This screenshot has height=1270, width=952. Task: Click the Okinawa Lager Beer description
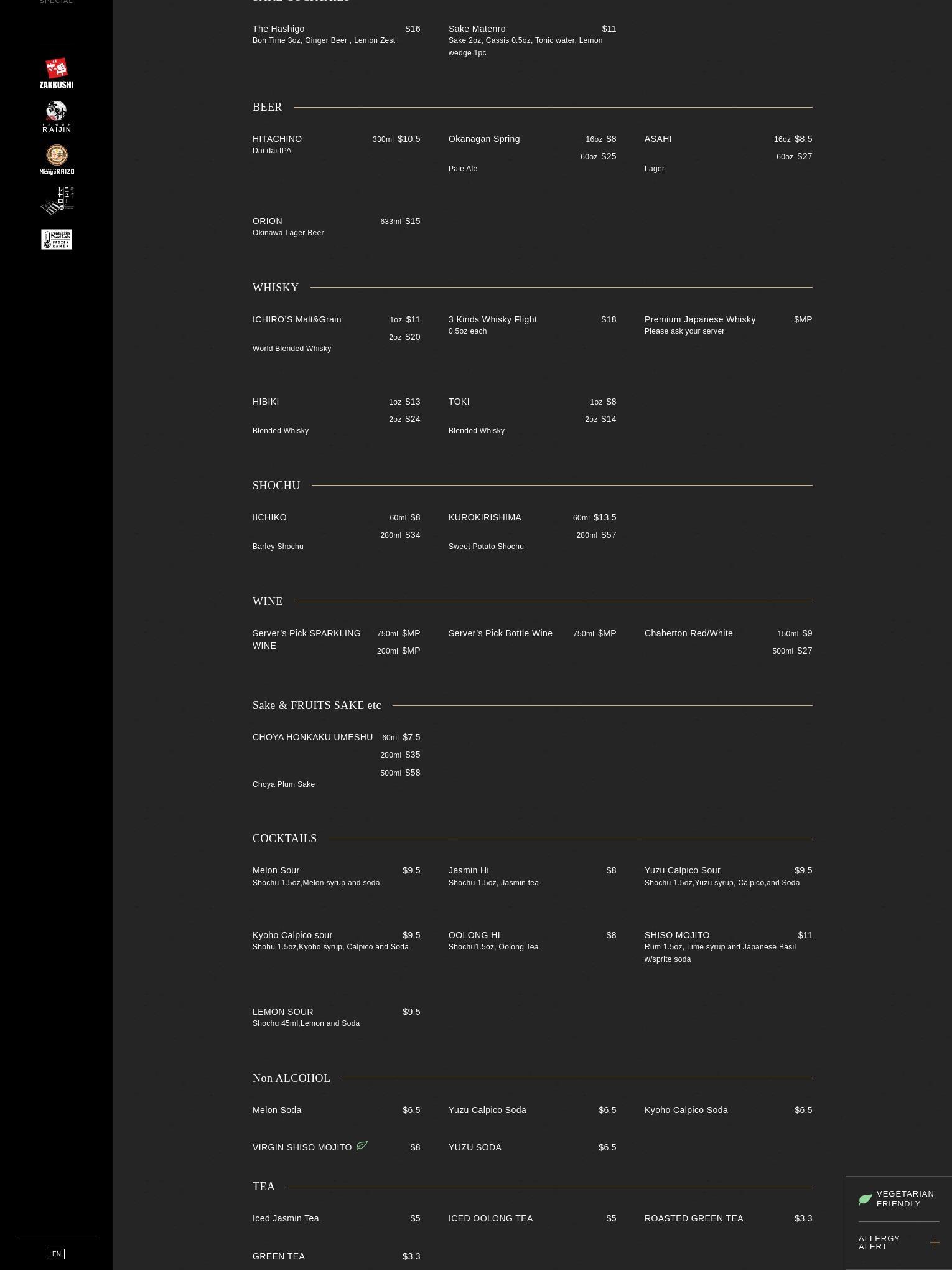click(x=288, y=233)
